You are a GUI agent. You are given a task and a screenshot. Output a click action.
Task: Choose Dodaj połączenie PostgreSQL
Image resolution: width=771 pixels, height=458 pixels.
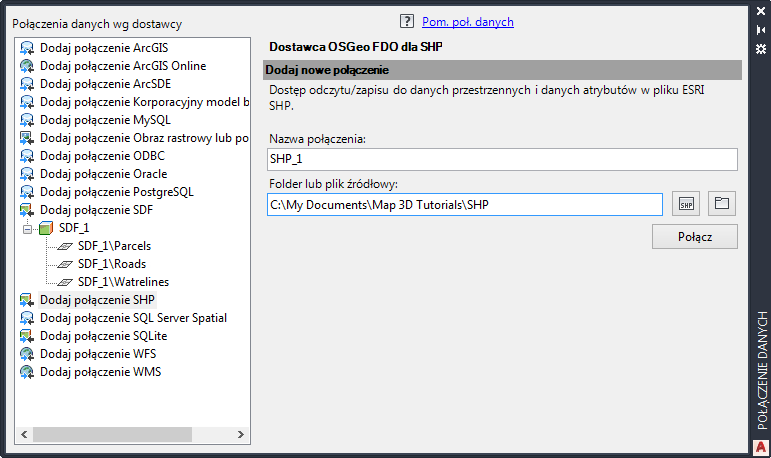click(116, 192)
